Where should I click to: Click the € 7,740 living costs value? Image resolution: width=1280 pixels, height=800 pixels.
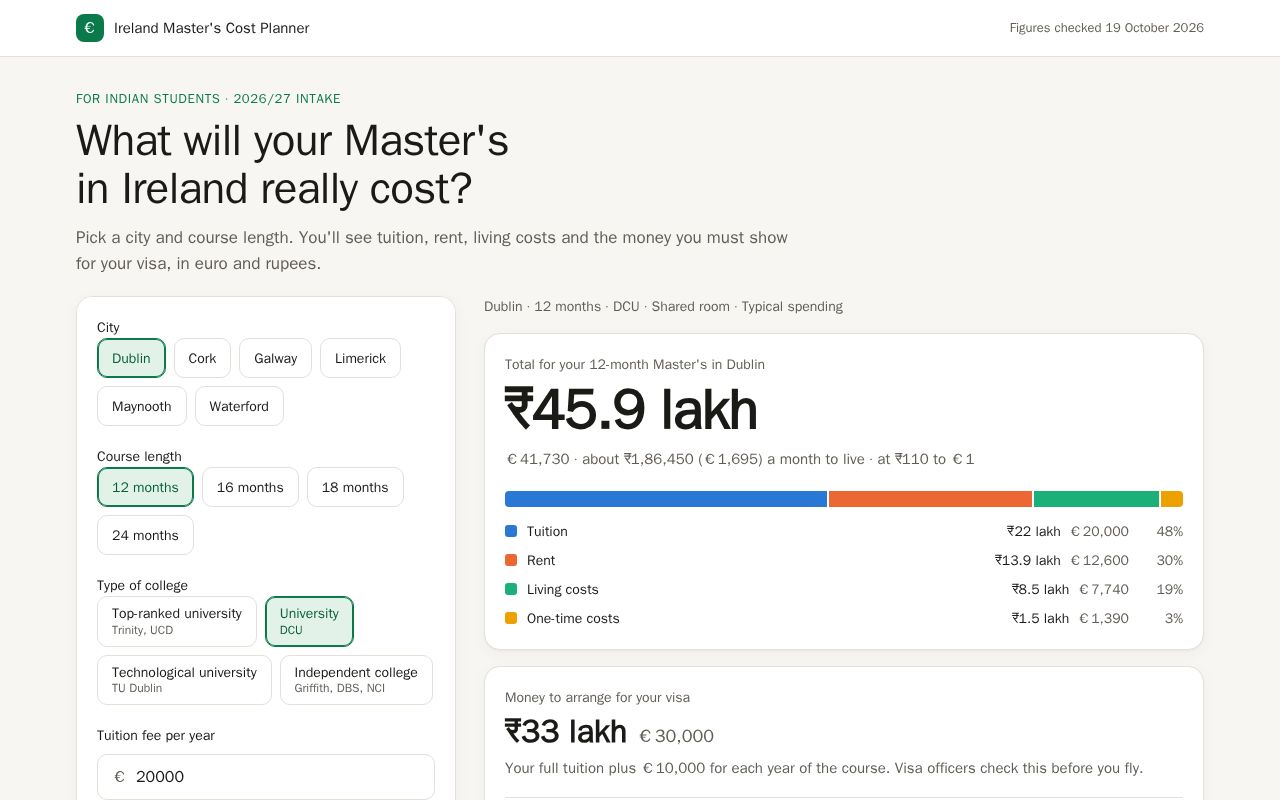pyautogui.click(x=1104, y=589)
